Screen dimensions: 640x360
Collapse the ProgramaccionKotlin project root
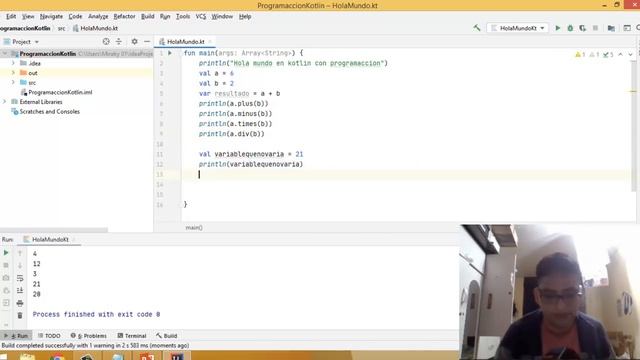point(4,53)
